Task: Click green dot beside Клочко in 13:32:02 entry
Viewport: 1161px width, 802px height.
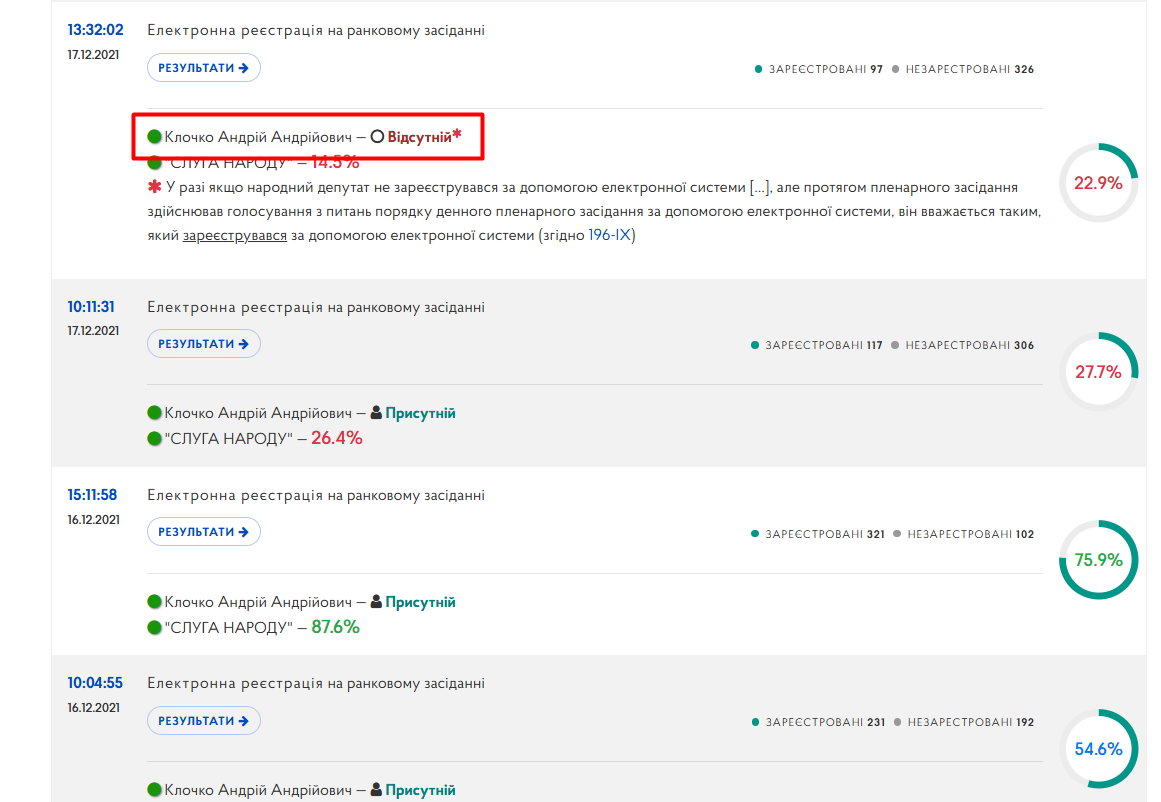Action: (154, 136)
